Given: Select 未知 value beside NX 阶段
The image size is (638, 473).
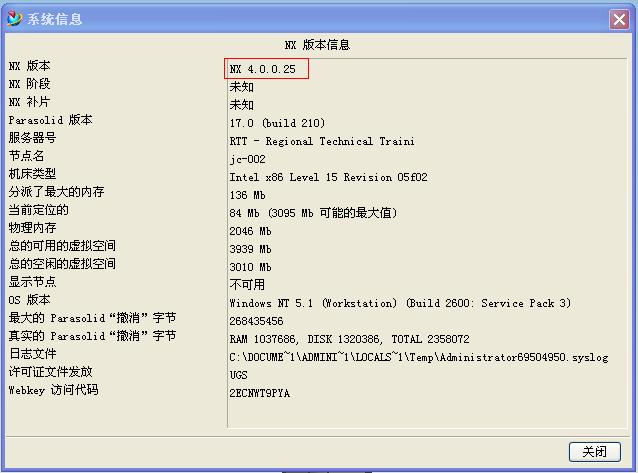Looking at the screenshot, I should coord(242,87).
